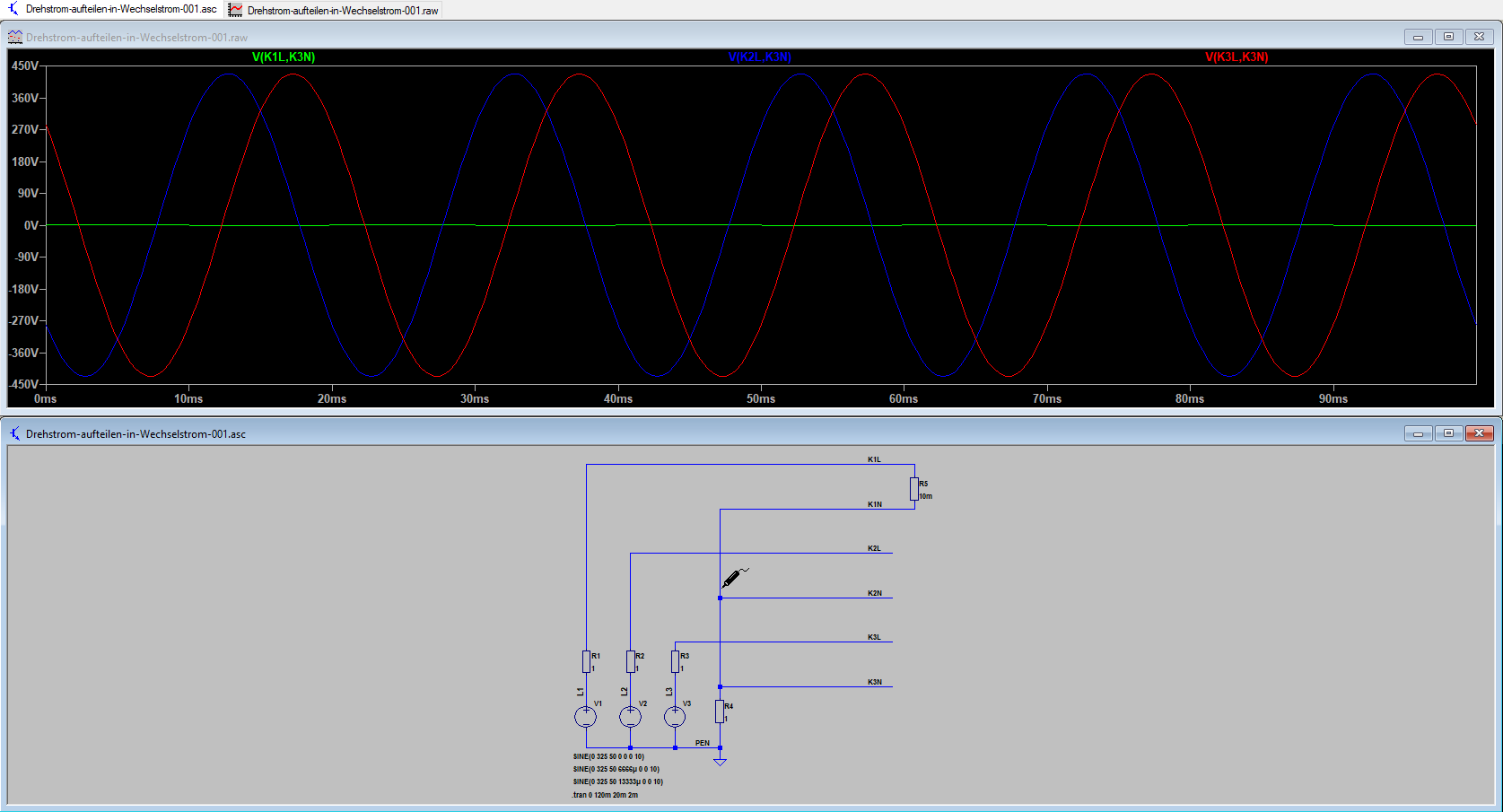Close the .raw waveform window
This screenshot has width=1503, height=812.
coord(1479,37)
